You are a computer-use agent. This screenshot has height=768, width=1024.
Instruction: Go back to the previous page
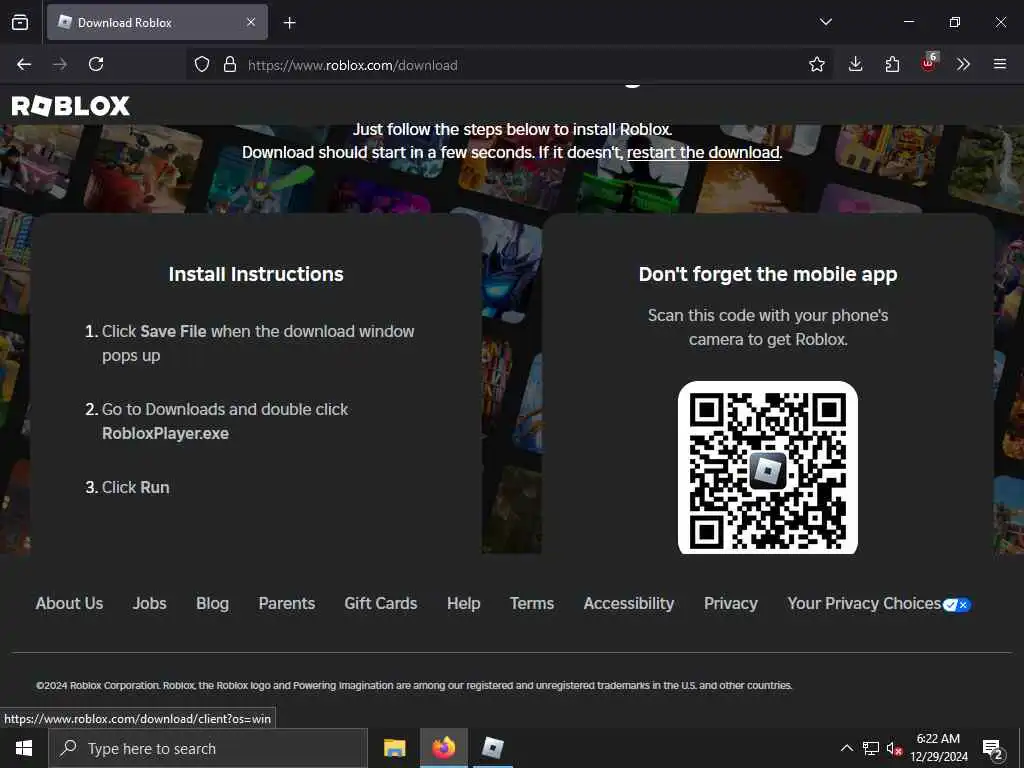(24, 64)
